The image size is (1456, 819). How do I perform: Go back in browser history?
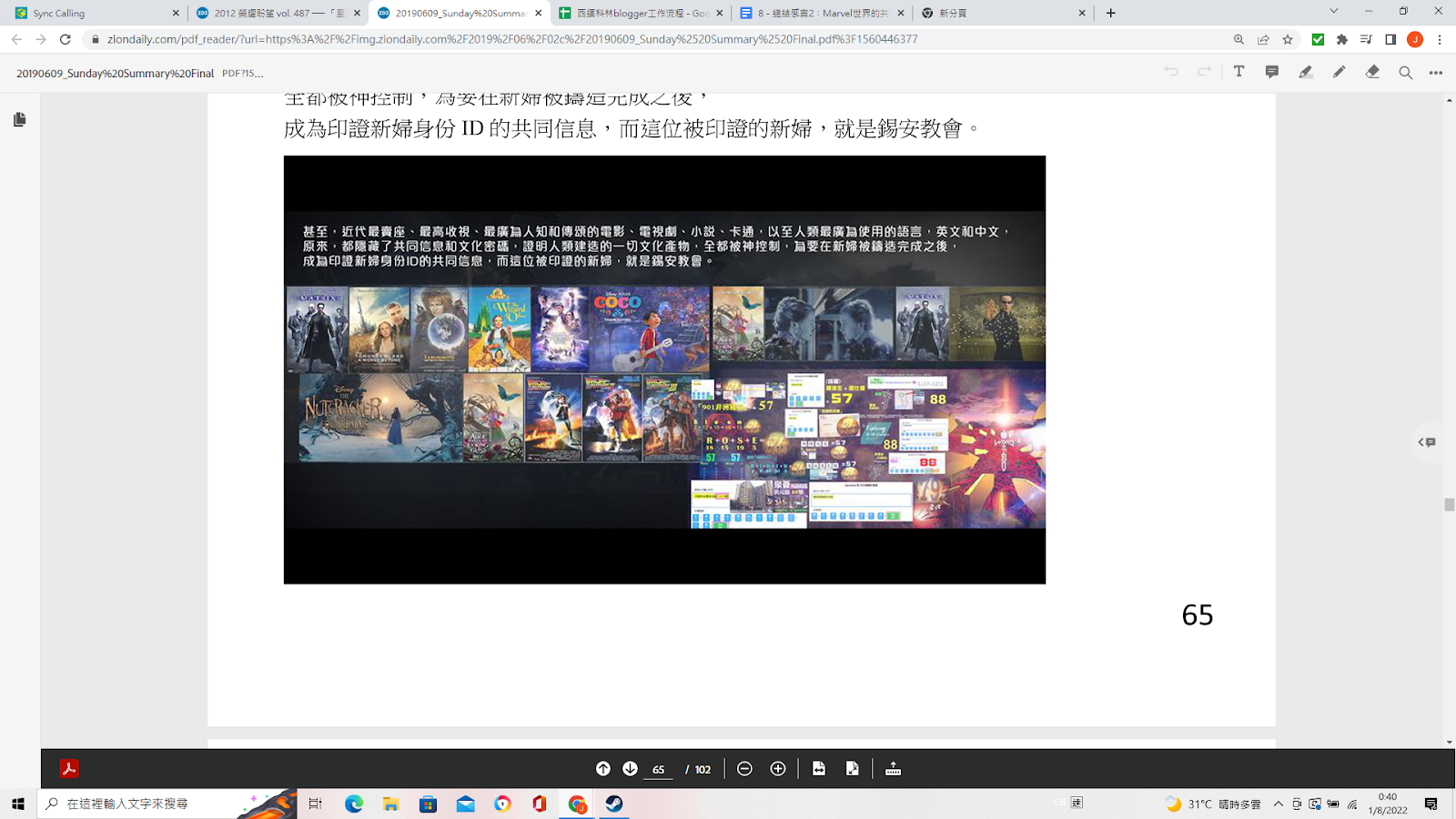point(16,39)
